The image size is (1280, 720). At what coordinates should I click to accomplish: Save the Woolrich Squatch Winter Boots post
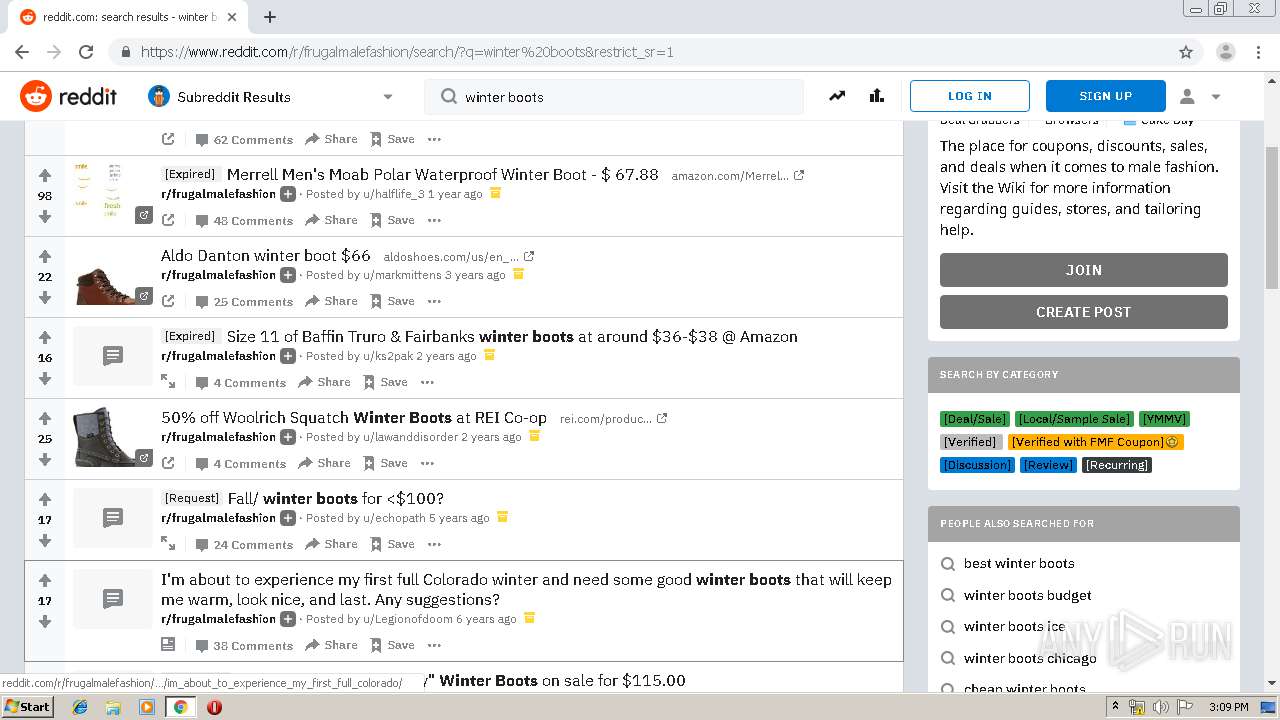click(385, 463)
